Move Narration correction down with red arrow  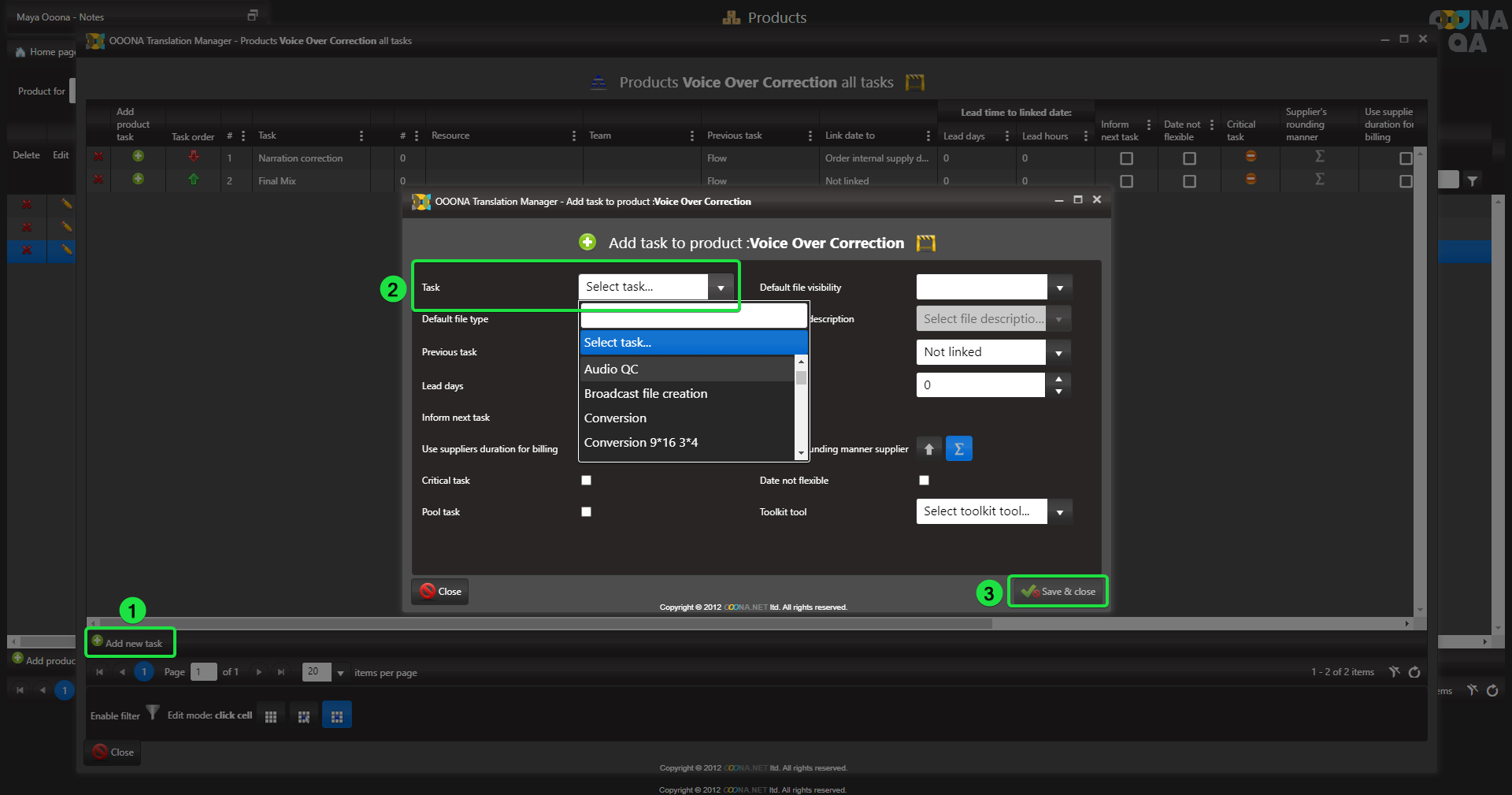click(194, 157)
